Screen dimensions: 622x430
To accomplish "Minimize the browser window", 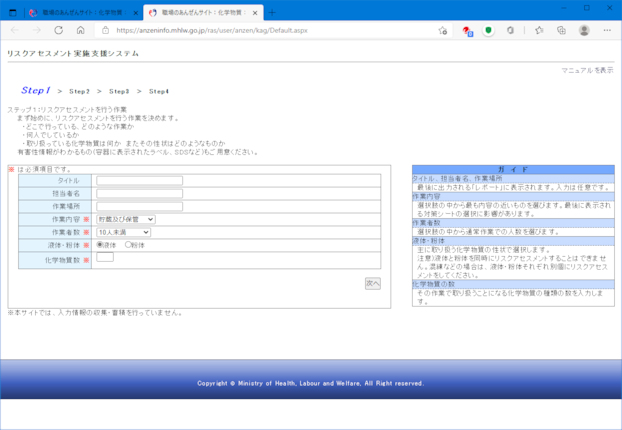I will tap(564, 8).
